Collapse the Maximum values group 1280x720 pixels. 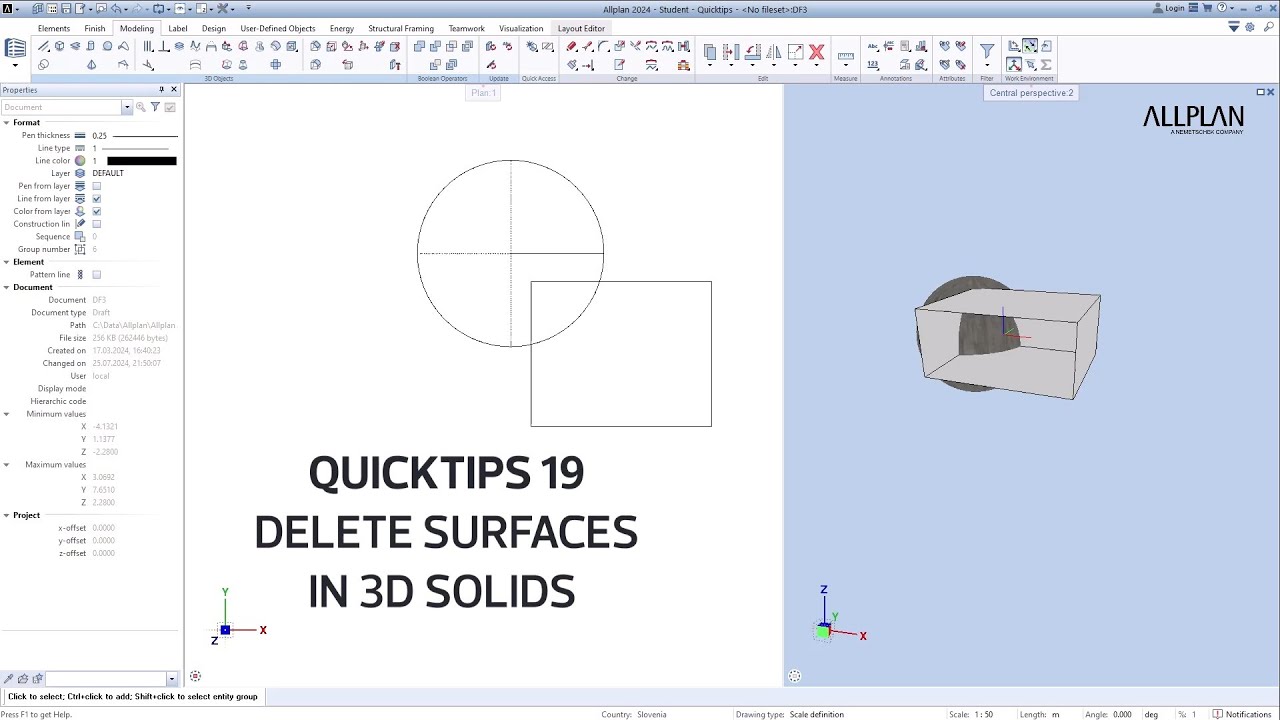(x=6, y=465)
